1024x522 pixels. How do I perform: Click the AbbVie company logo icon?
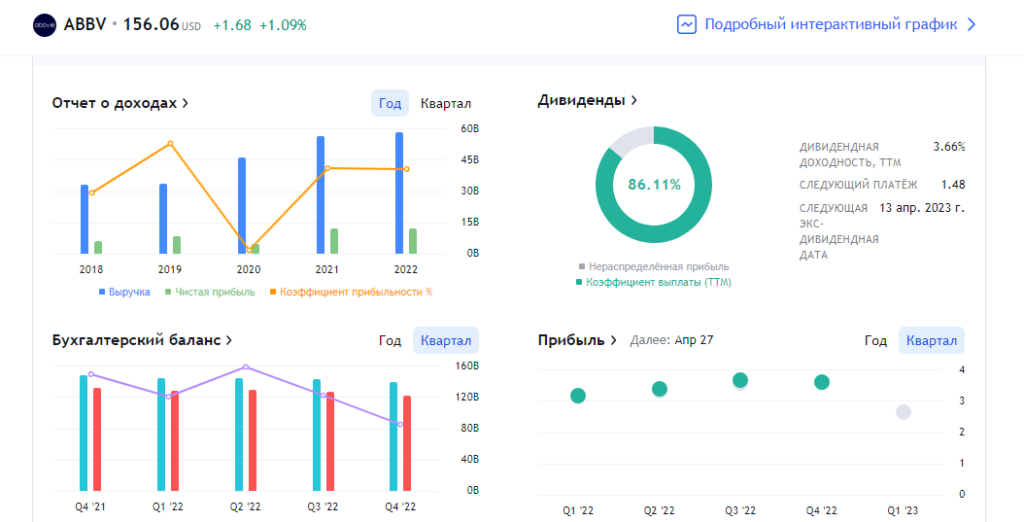click(x=45, y=25)
